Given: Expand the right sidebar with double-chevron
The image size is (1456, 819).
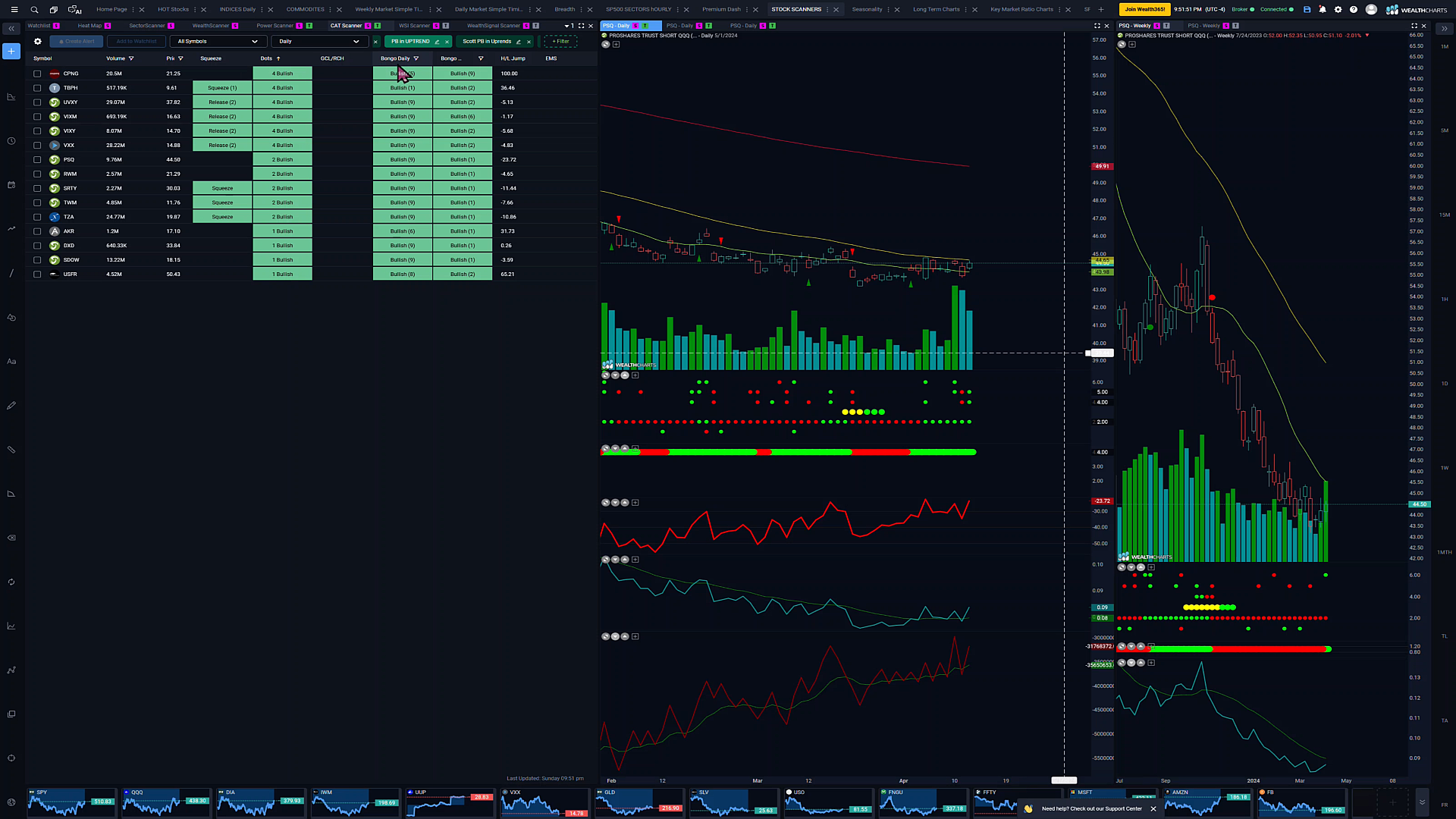Looking at the screenshot, I should click(x=1444, y=29).
